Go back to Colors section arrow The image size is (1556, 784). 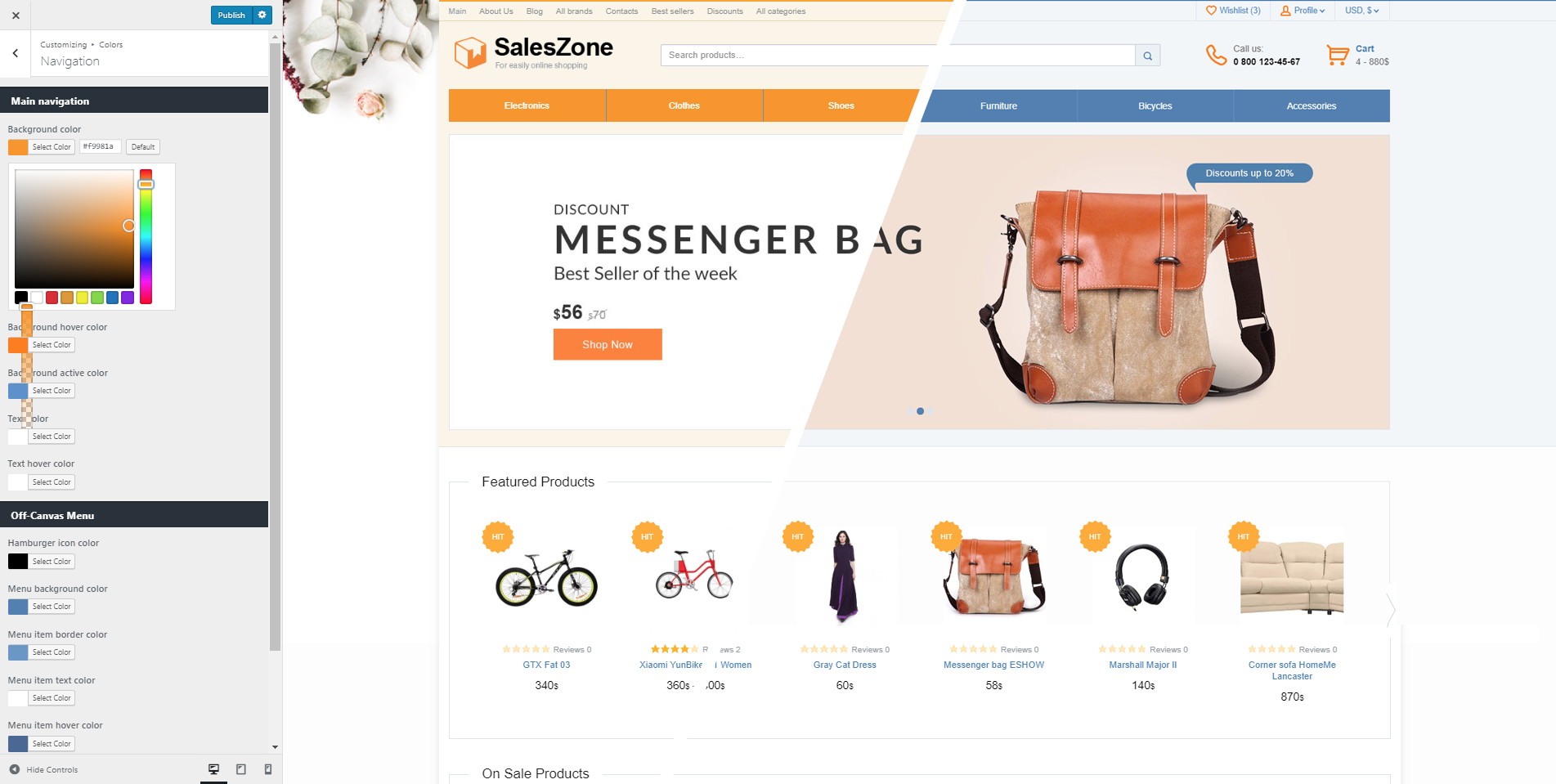pos(16,53)
